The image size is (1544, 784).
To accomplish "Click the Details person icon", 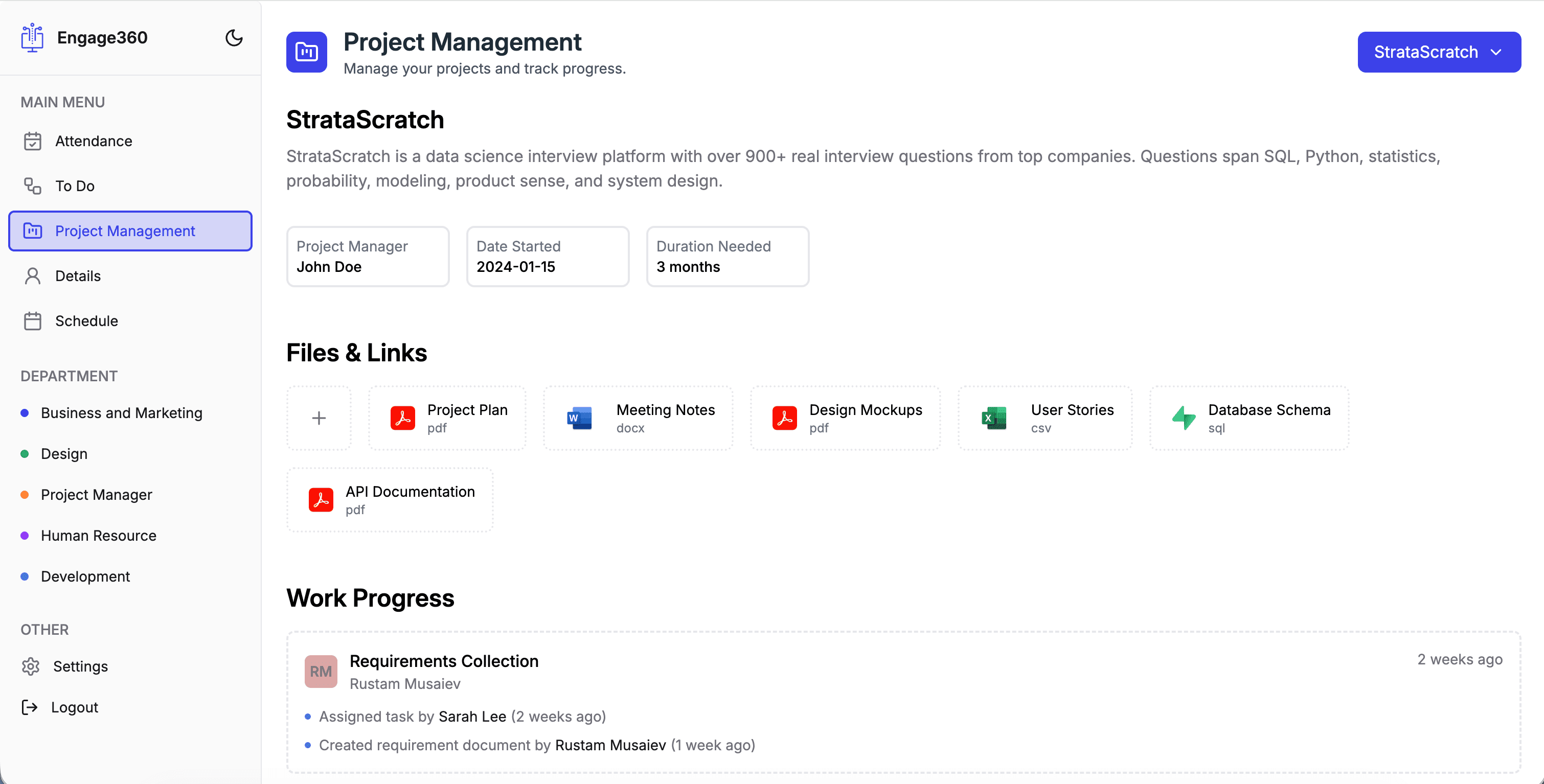I will coord(32,275).
